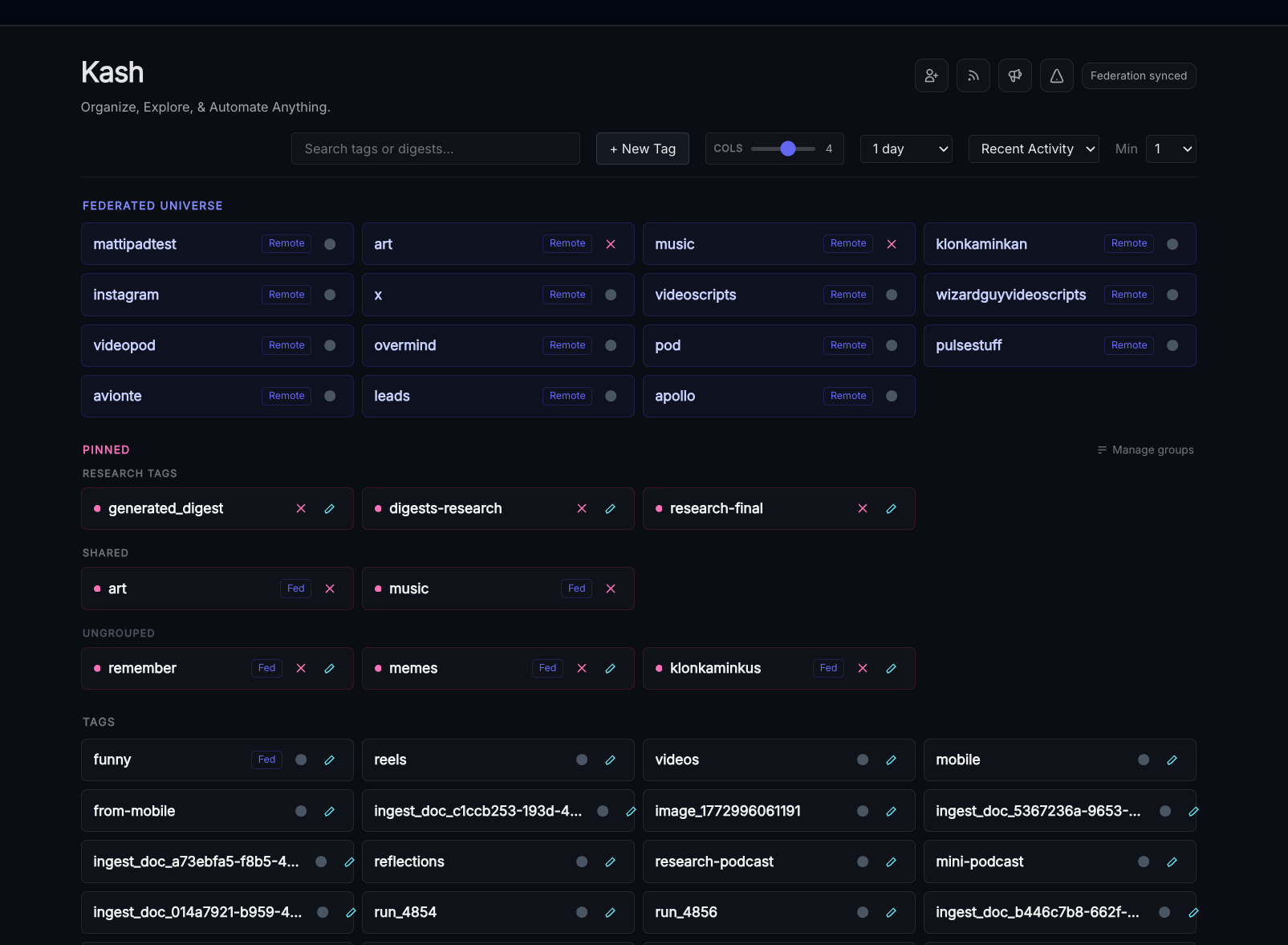Open the warning triangle alerts icon
This screenshot has height=945, width=1288.
pyautogui.click(x=1056, y=75)
